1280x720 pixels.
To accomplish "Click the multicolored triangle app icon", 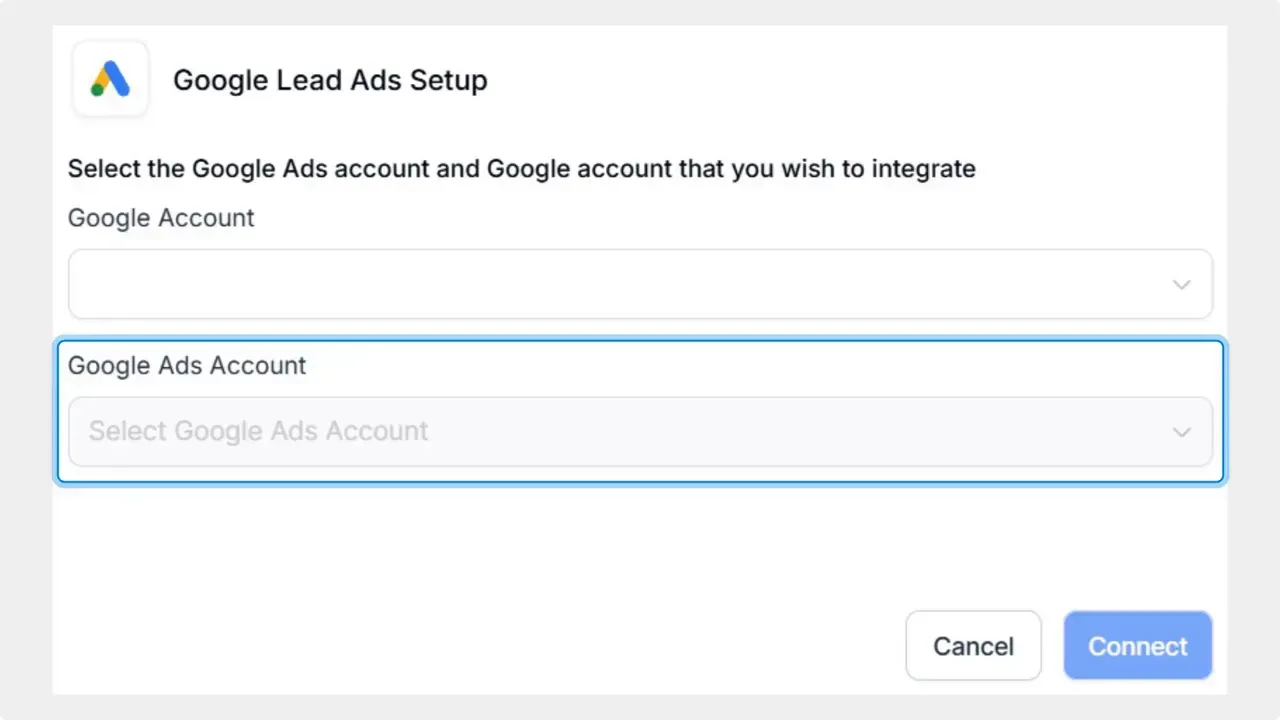I will (110, 78).
